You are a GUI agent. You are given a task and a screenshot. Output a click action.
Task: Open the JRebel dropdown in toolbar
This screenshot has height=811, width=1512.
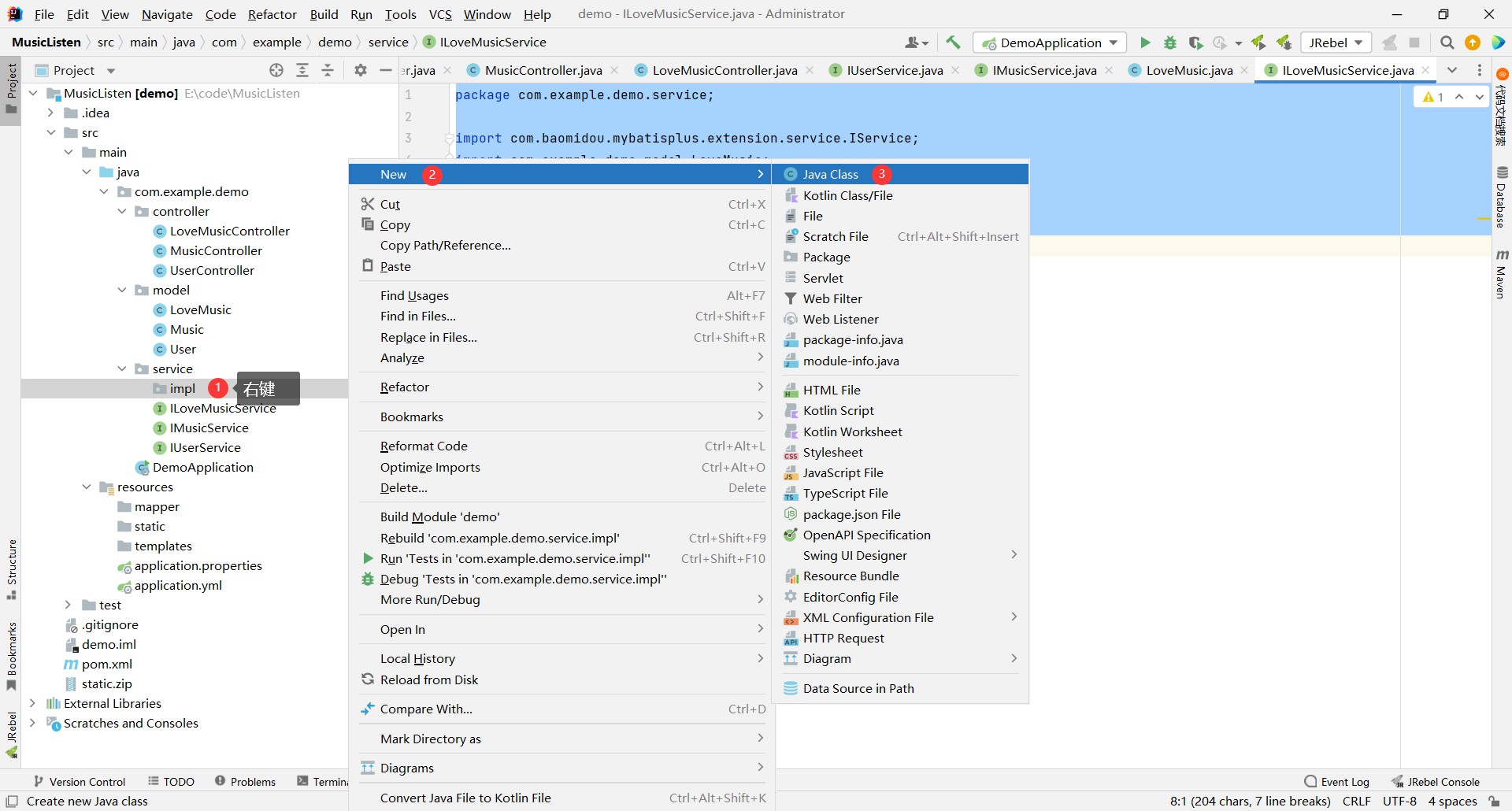pyautogui.click(x=1336, y=43)
